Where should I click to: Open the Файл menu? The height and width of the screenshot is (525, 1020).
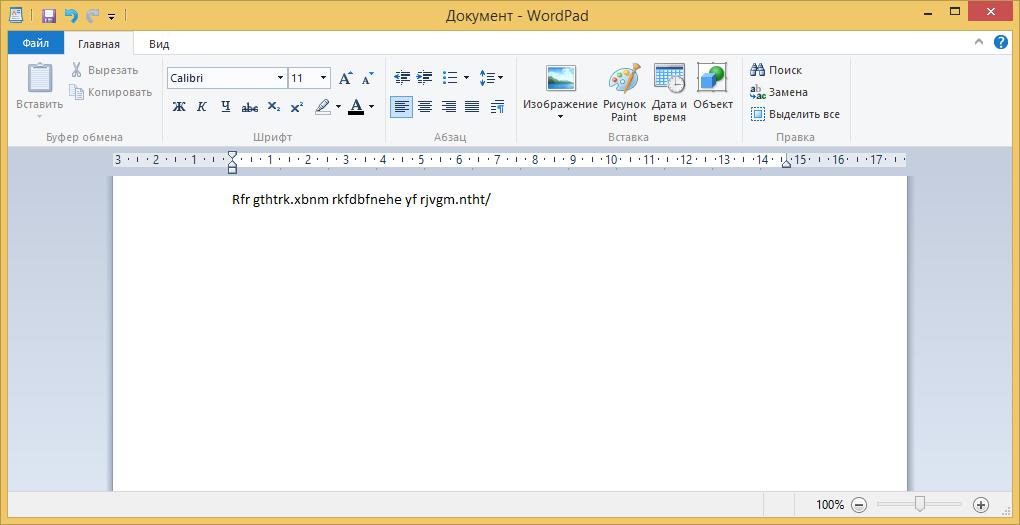[x=36, y=44]
